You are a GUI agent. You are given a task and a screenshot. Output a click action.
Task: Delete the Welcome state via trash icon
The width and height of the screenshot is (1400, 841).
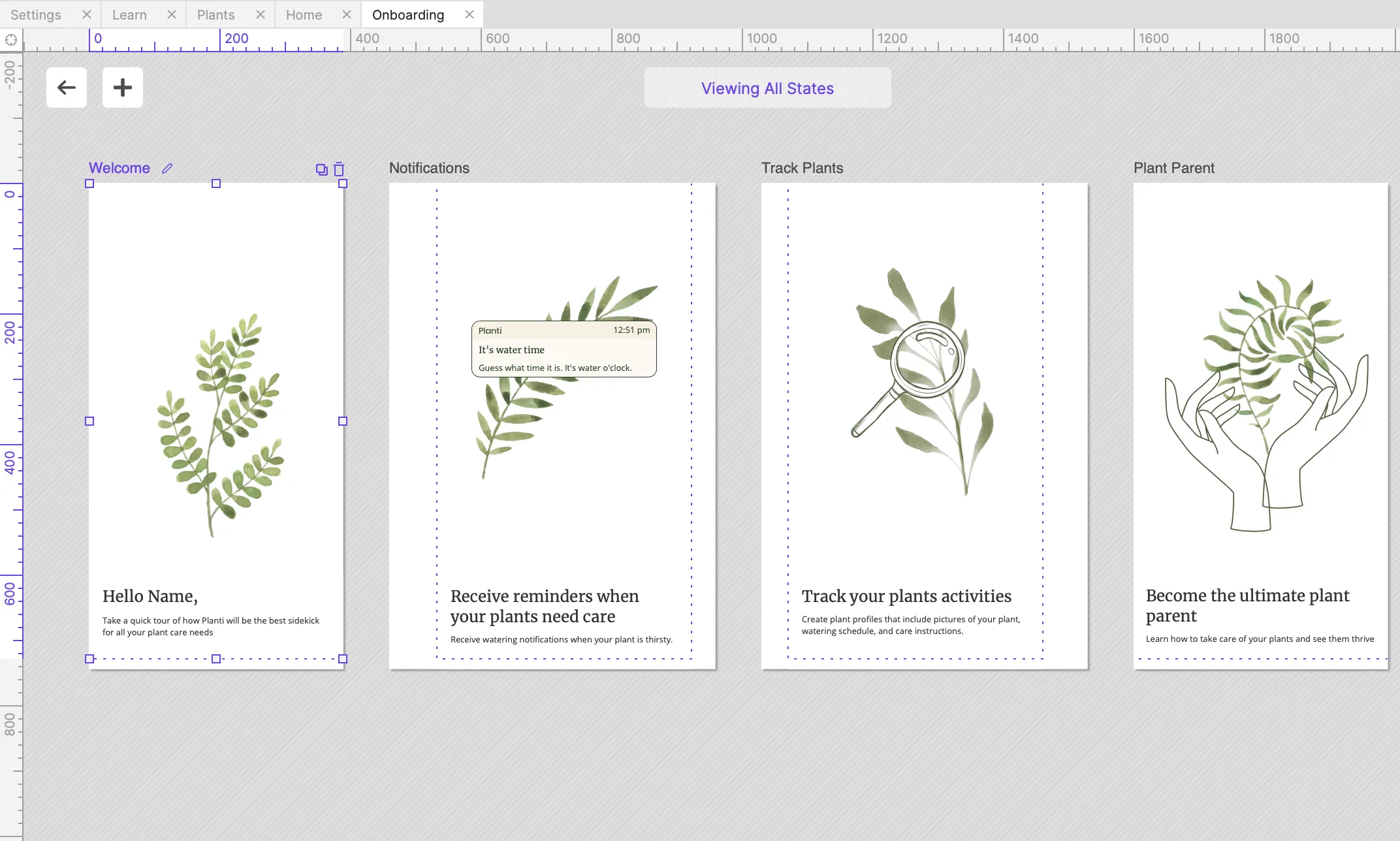[339, 170]
